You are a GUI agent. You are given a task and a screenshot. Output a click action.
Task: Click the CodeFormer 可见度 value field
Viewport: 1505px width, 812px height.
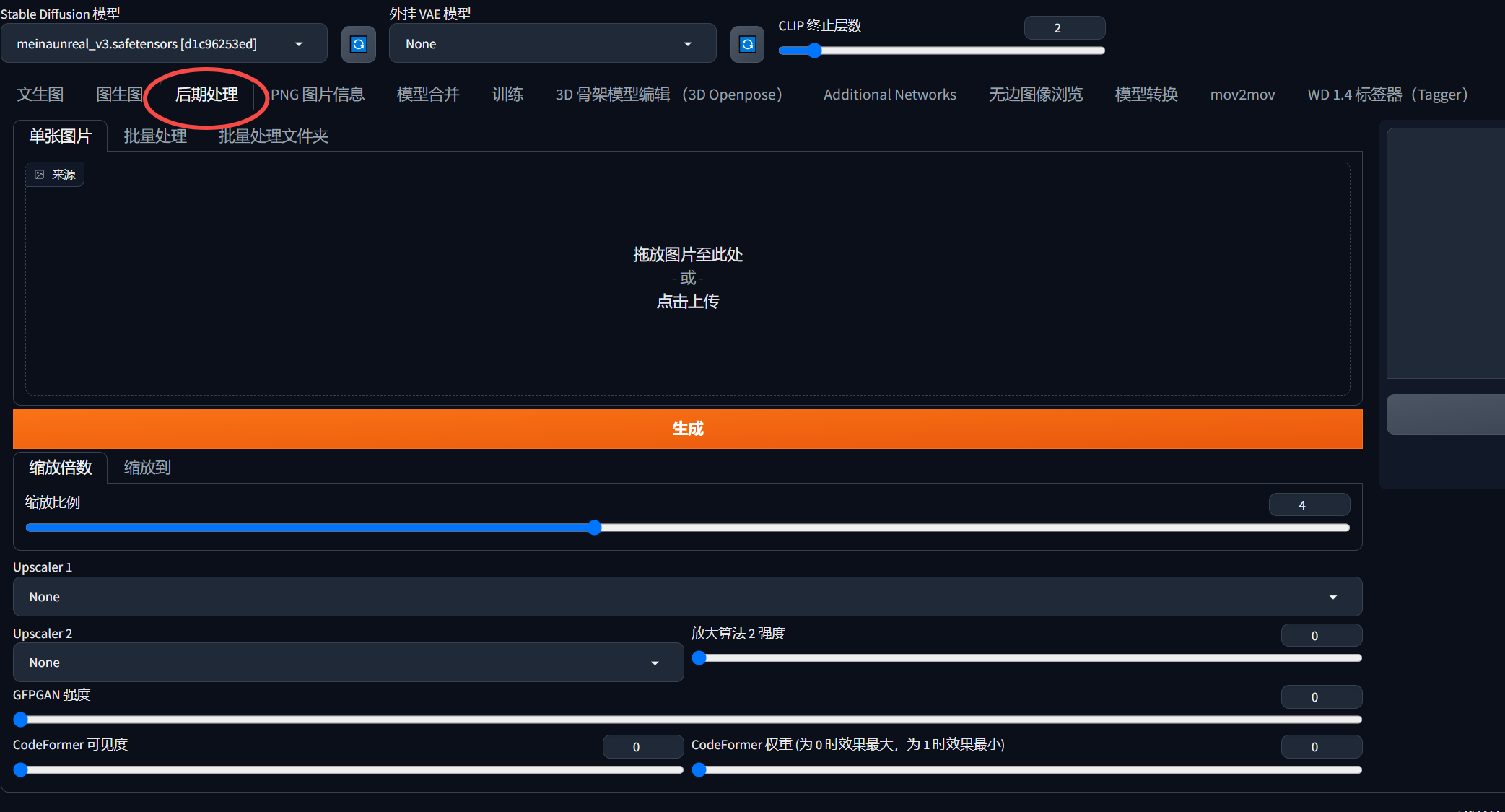pos(643,747)
